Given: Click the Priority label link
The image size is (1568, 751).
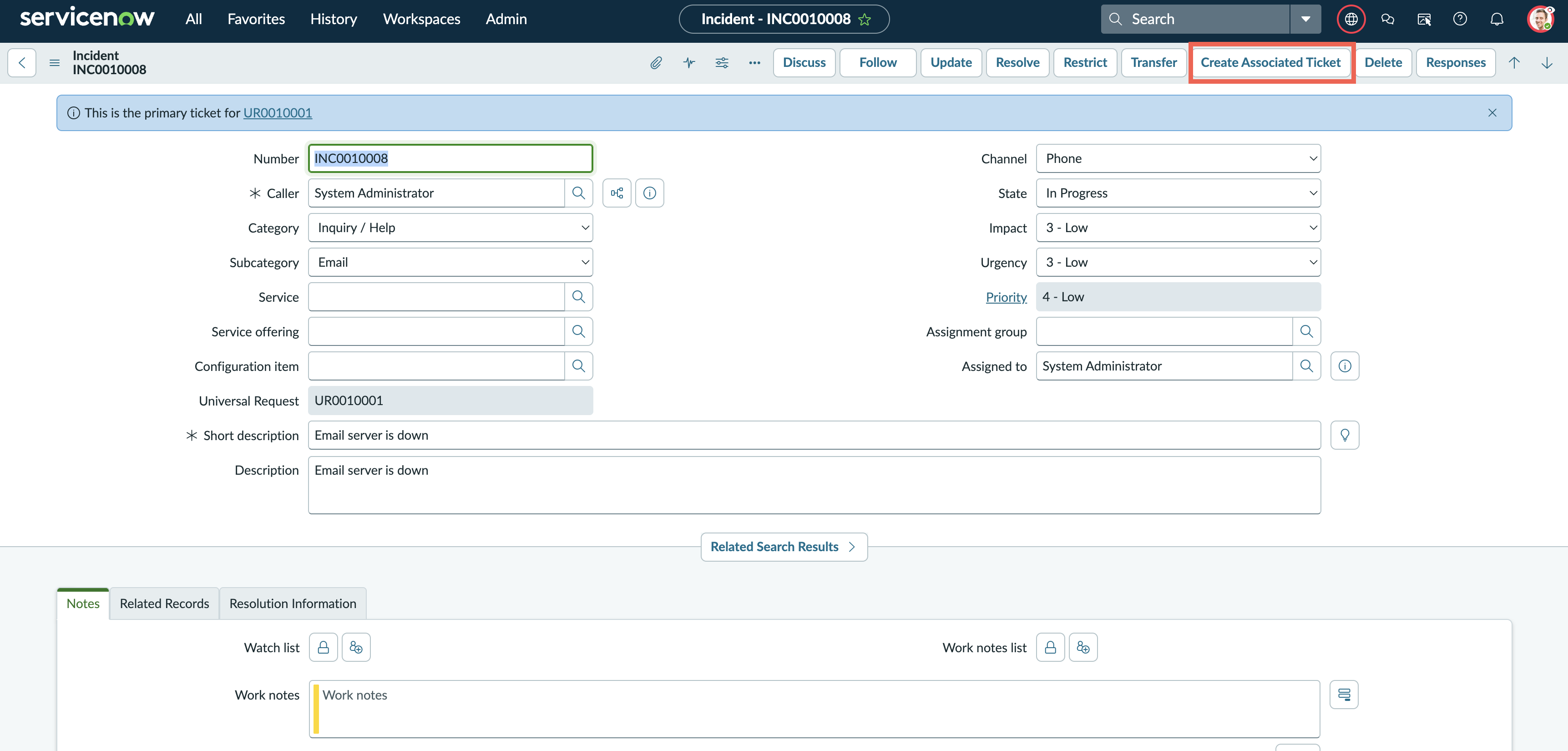Looking at the screenshot, I should coord(1006,297).
